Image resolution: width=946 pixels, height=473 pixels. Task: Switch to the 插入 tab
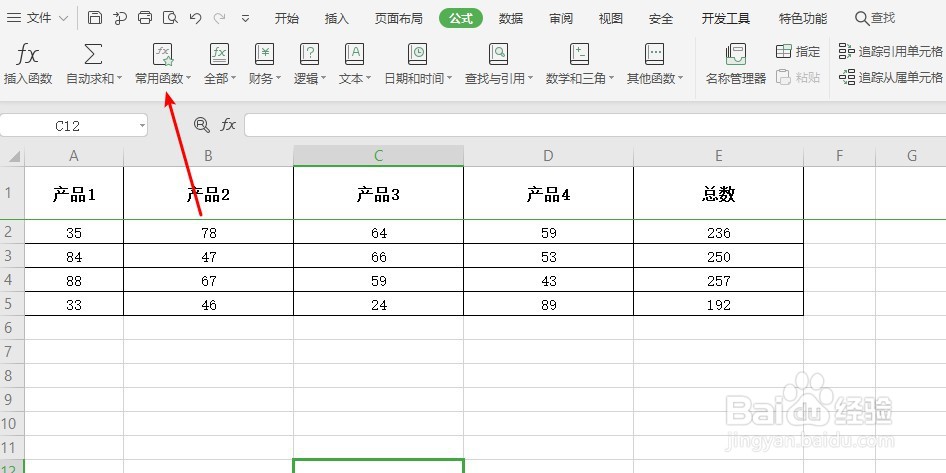click(337, 18)
